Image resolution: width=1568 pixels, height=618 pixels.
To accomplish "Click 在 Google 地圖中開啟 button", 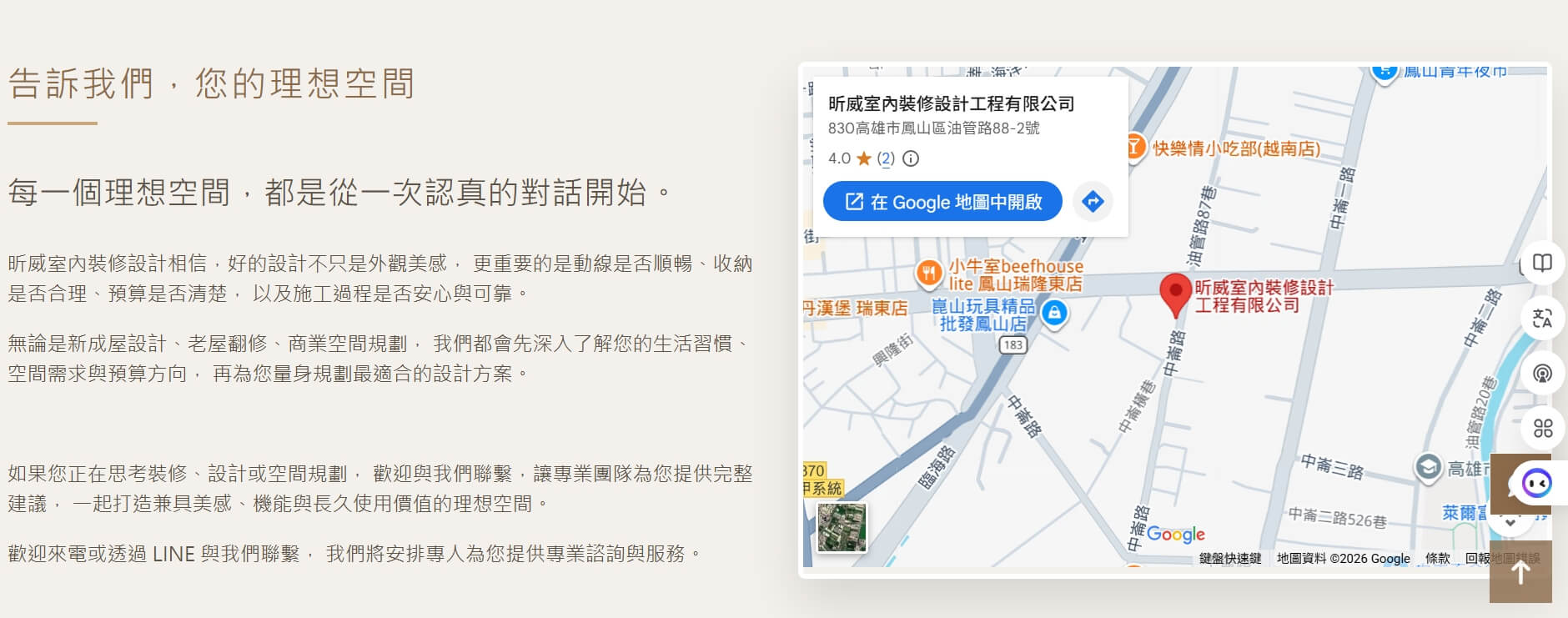I will click(x=942, y=201).
